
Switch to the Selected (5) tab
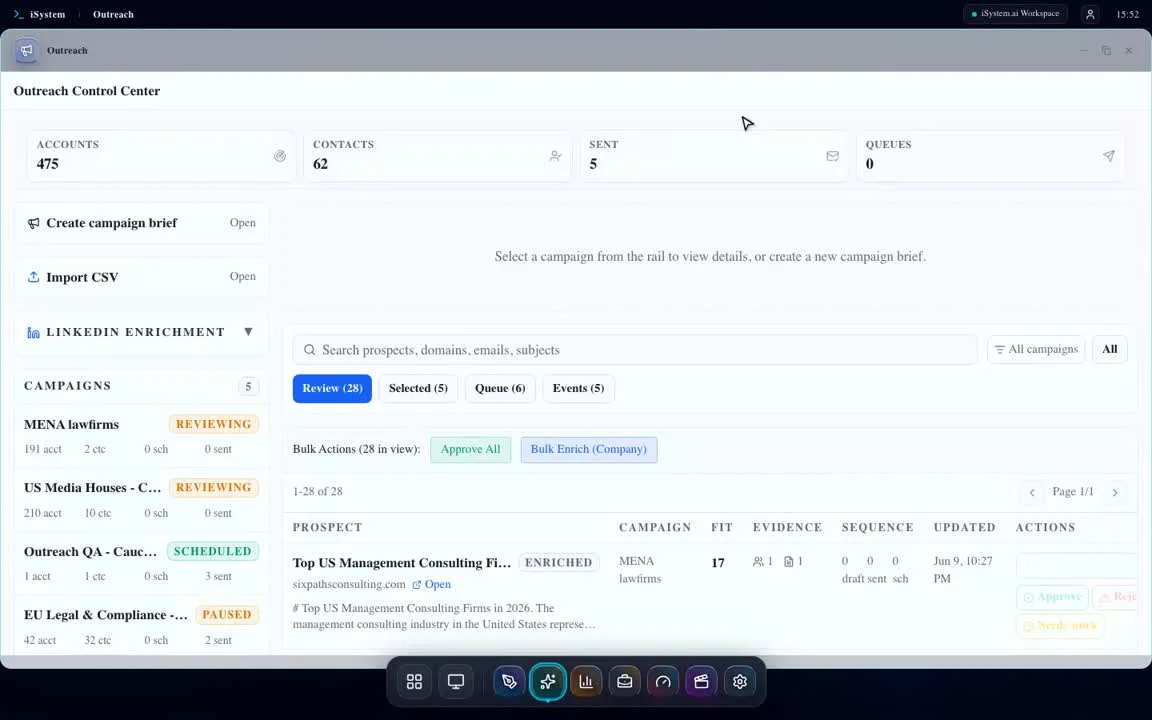click(x=418, y=389)
